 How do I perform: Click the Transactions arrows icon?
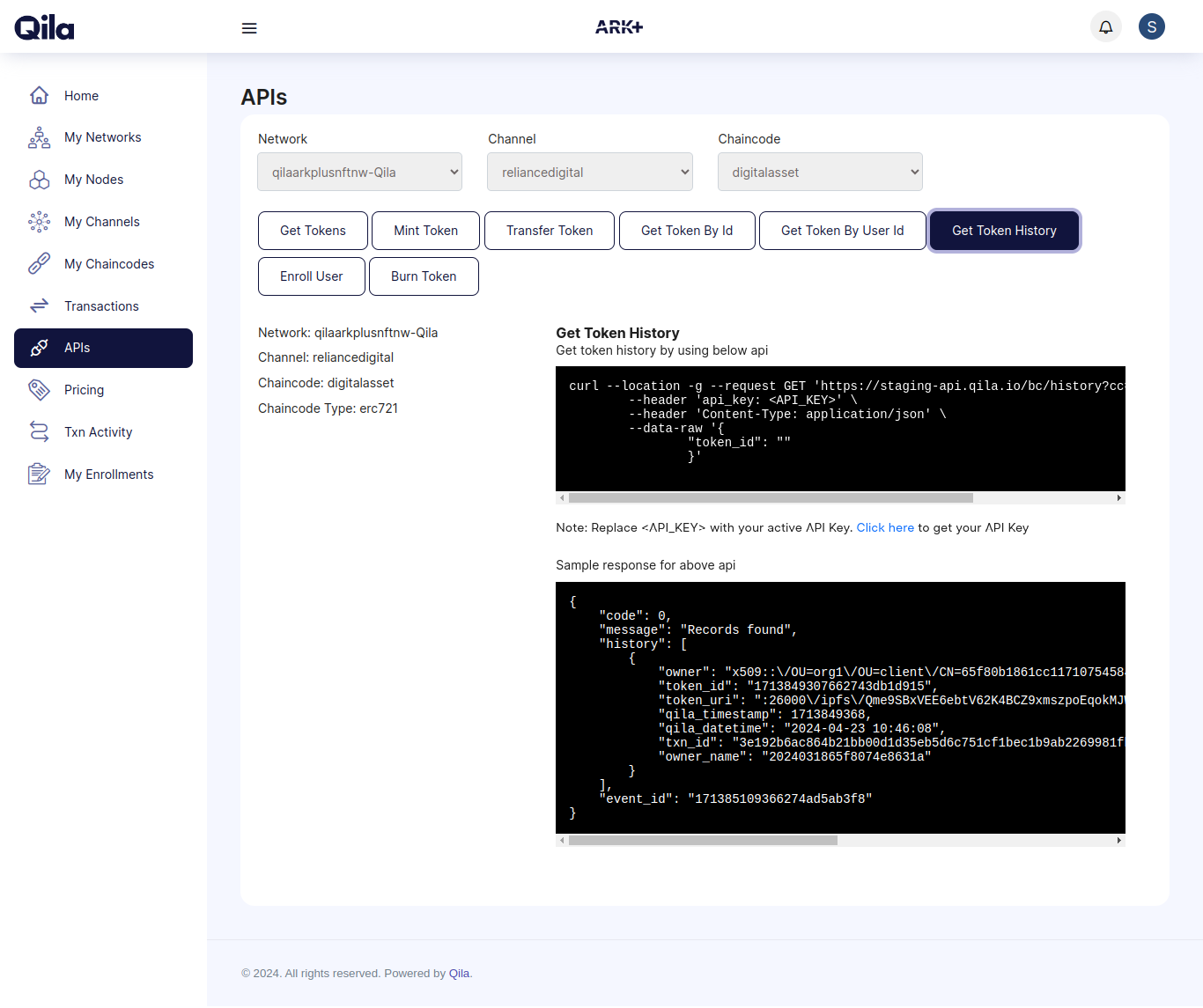pos(39,306)
